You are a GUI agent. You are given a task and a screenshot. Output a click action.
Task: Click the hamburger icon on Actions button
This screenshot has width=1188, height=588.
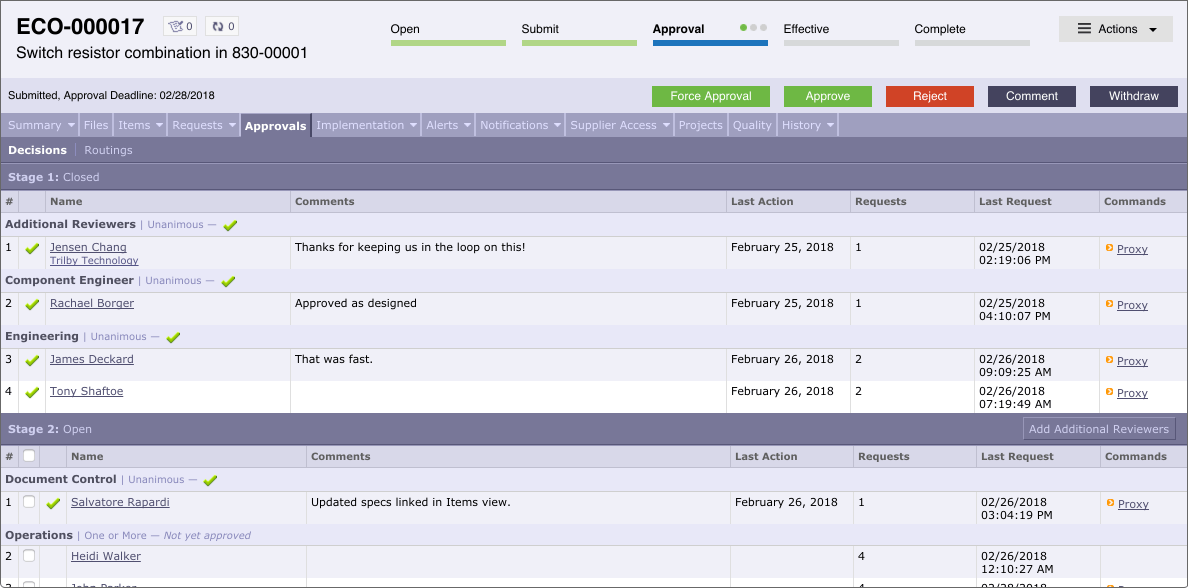(x=1084, y=29)
